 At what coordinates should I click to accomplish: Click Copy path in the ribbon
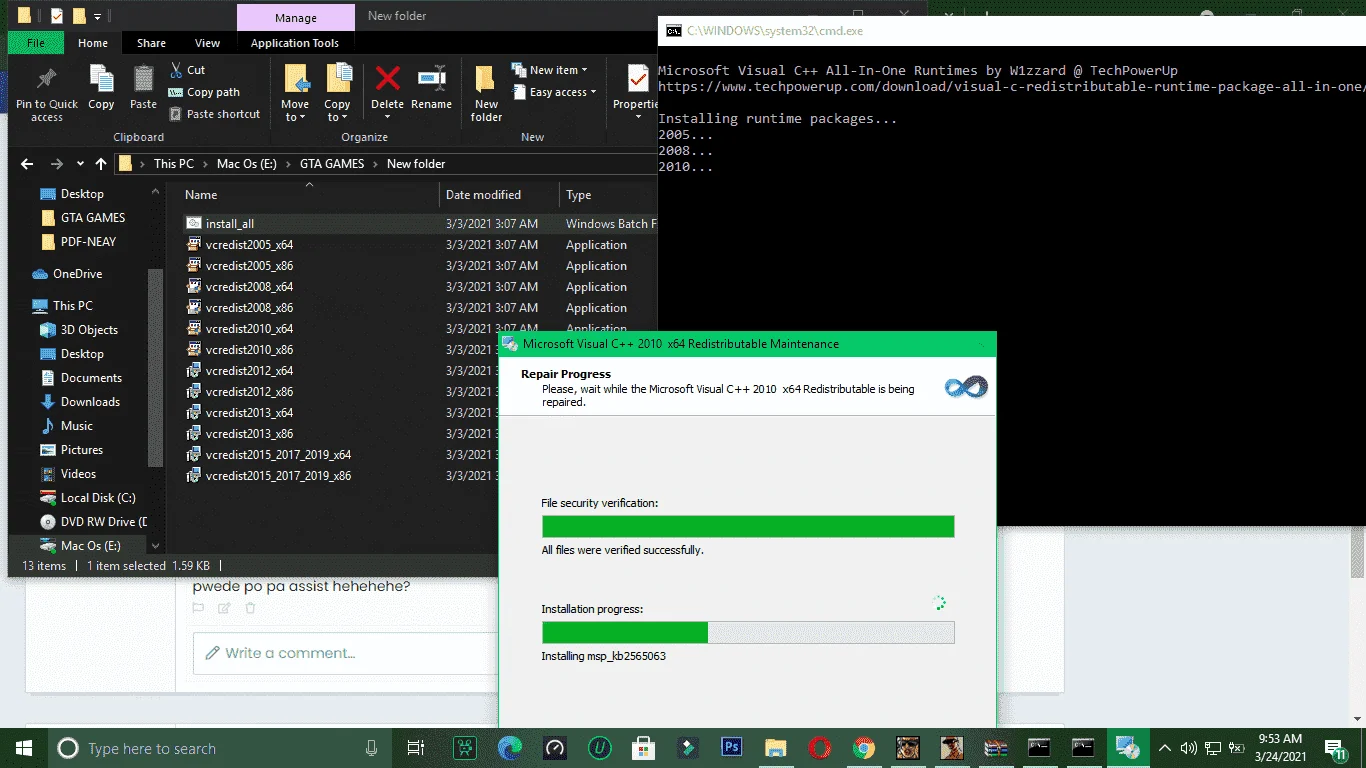pos(204,92)
